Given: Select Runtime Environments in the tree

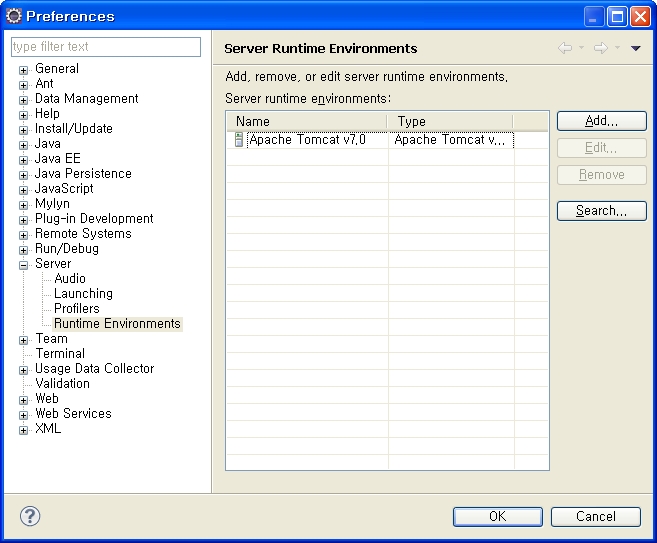Looking at the screenshot, I should (117, 324).
